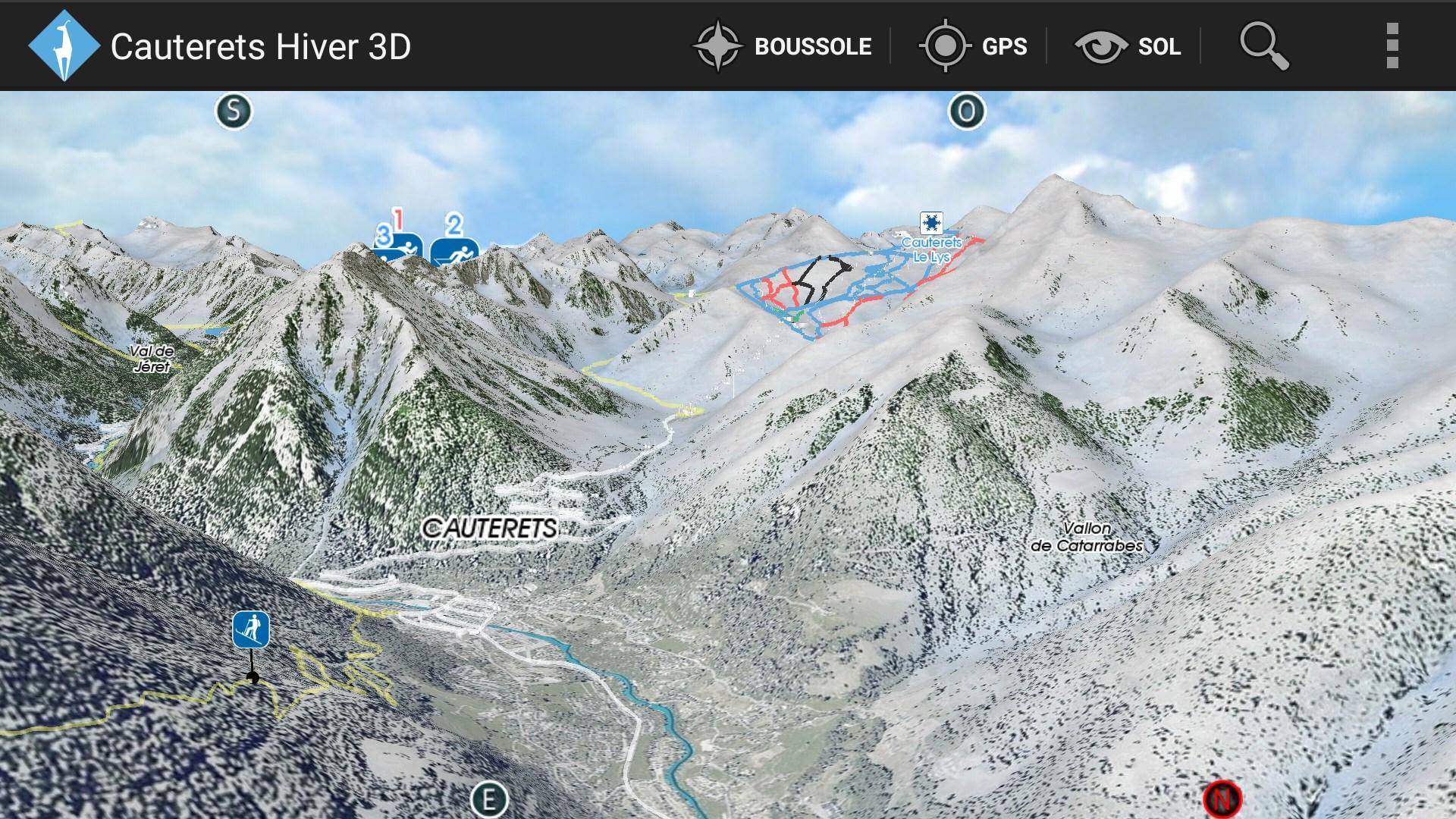The height and width of the screenshot is (819, 1456).
Task: Tap the BOUSSOLE compass button
Action: [783, 46]
